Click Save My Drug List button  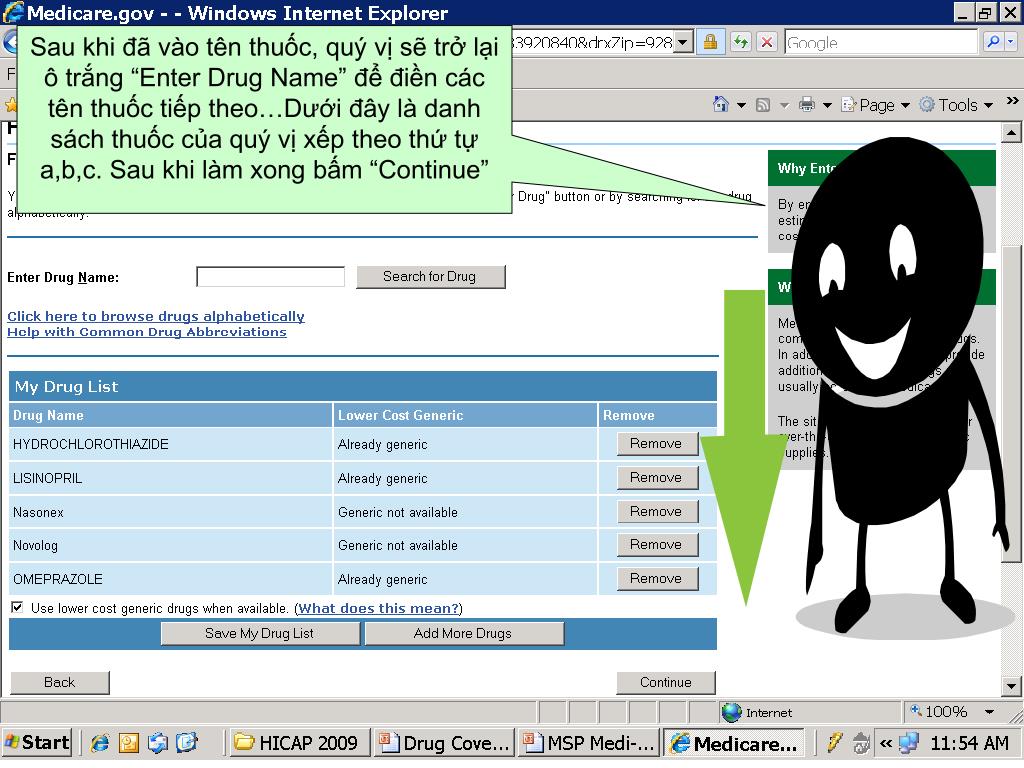coord(260,633)
